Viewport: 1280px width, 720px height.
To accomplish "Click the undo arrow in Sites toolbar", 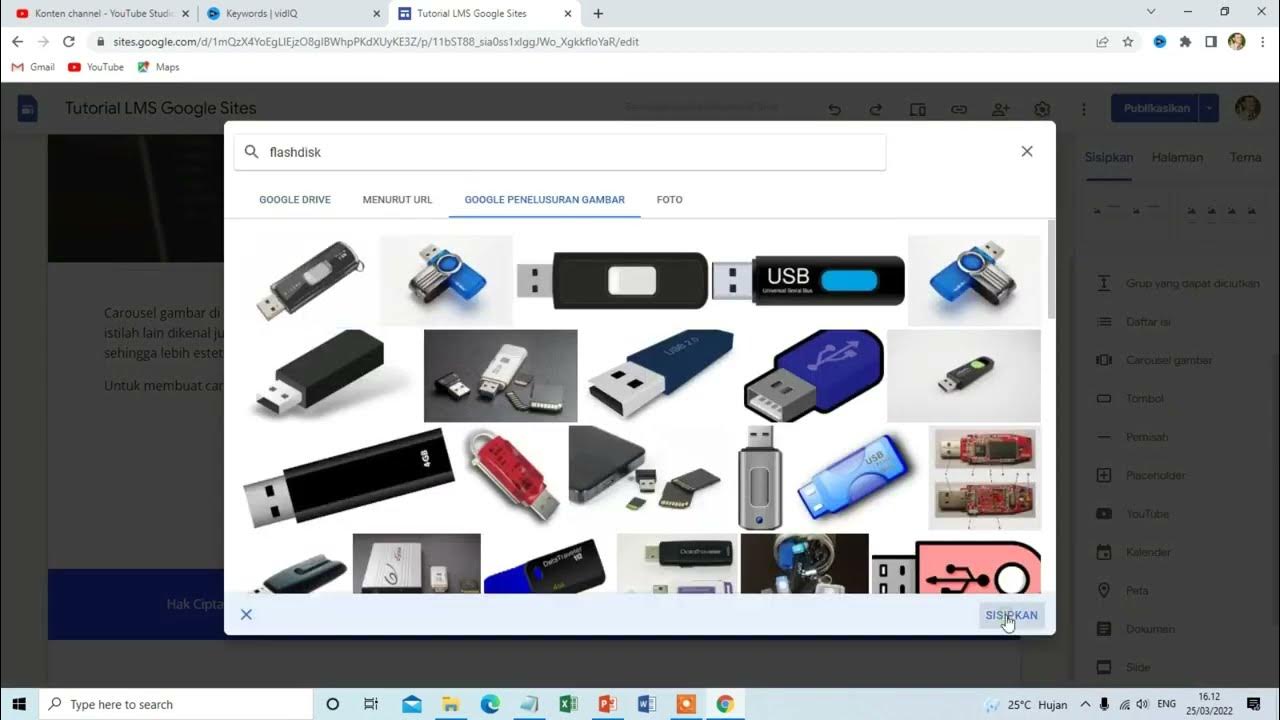I will point(834,109).
